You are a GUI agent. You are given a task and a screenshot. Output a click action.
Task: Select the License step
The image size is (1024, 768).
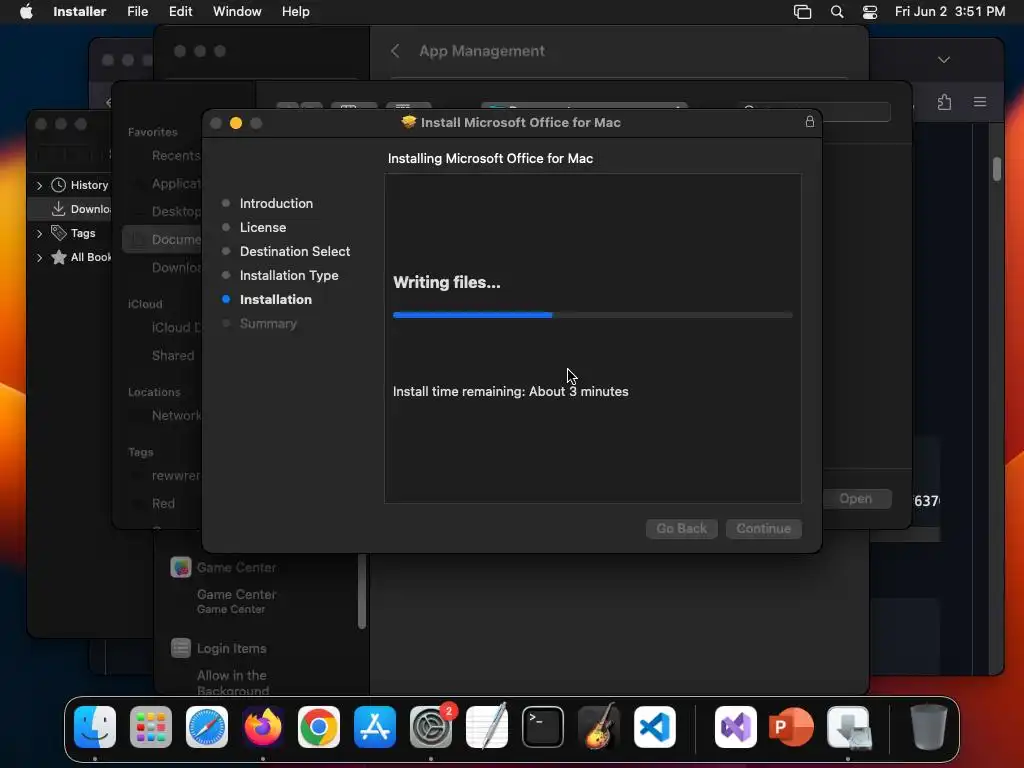pos(263,227)
